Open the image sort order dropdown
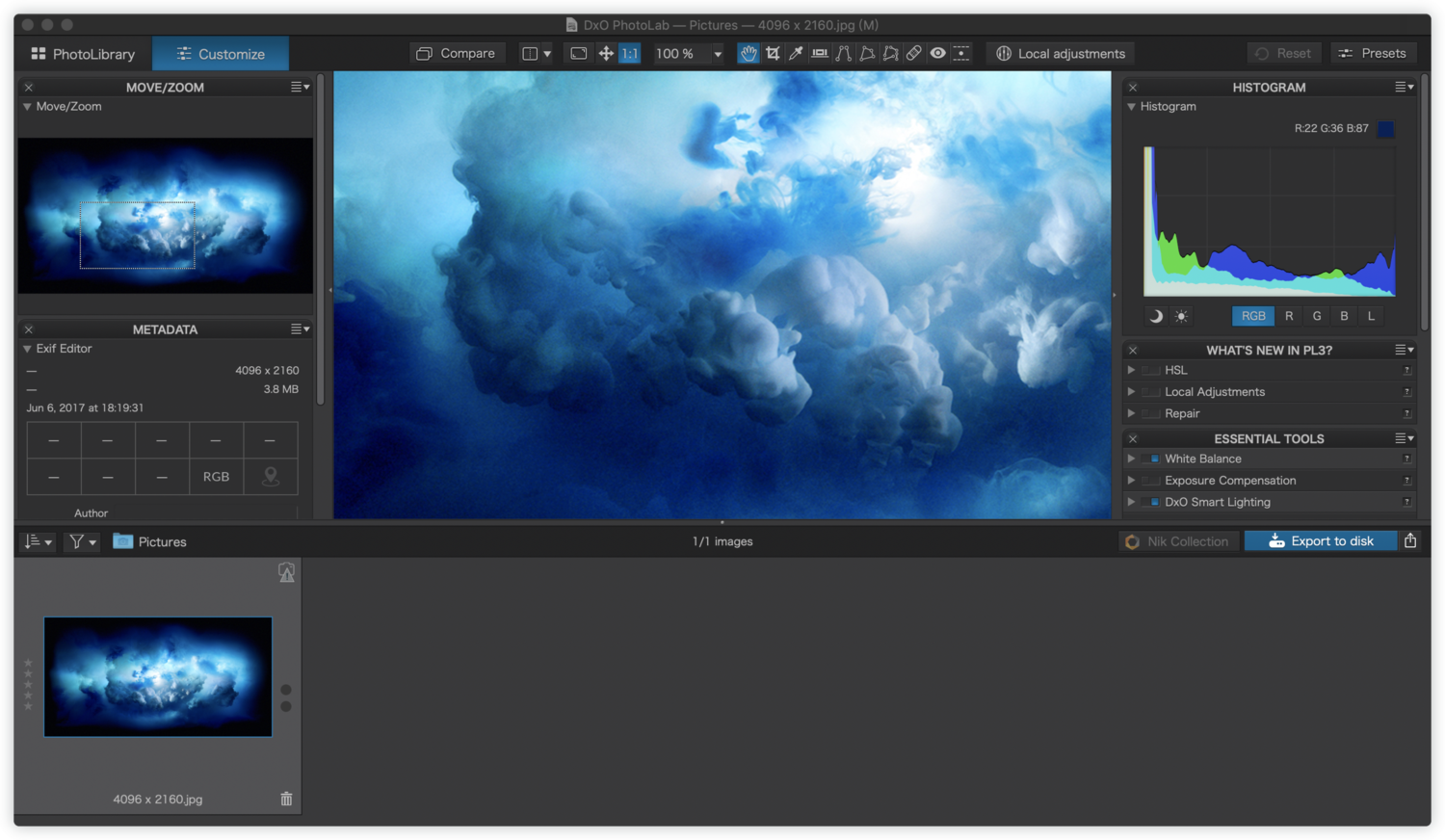The height and width of the screenshot is (840, 1445). (x=39, y=542)
